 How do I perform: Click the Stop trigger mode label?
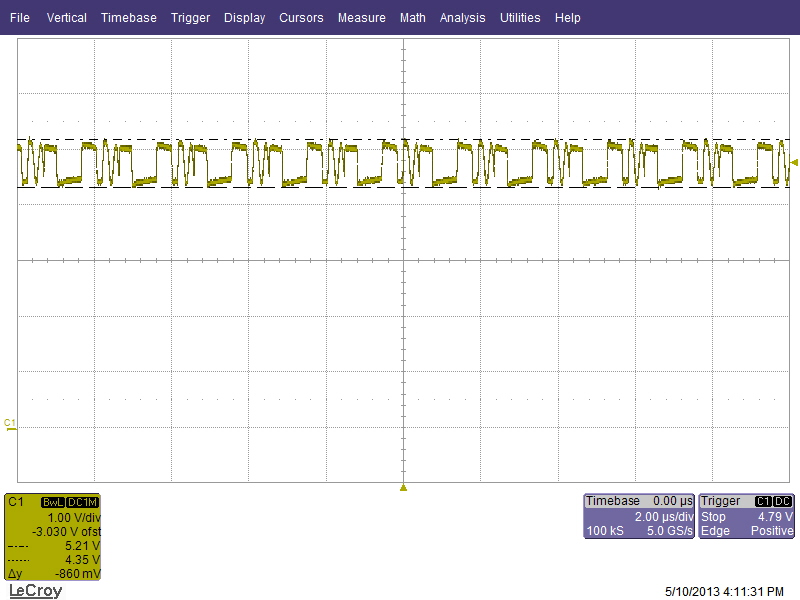pos(713,516)
